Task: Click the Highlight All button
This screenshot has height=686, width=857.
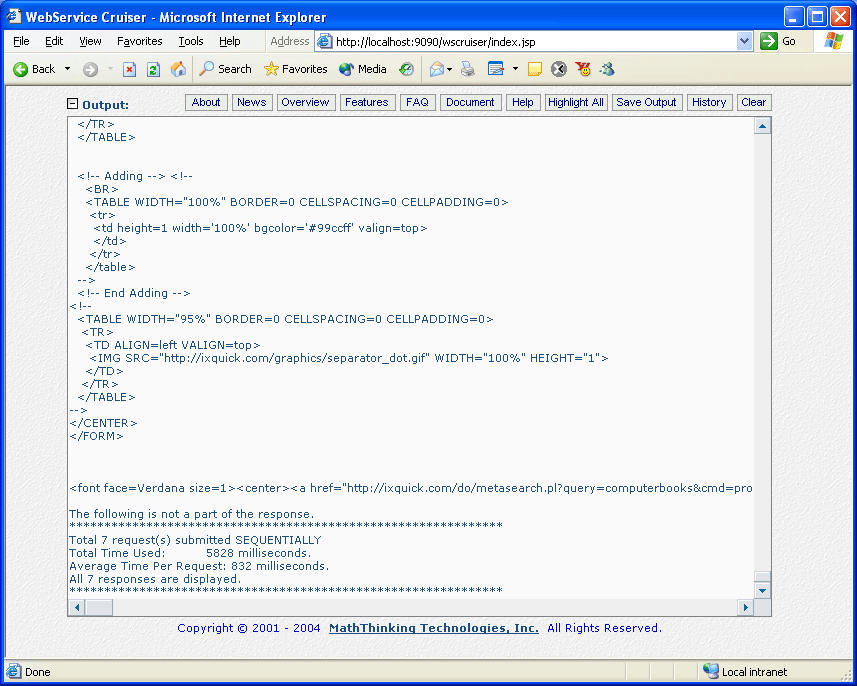Action: [576, 102]
